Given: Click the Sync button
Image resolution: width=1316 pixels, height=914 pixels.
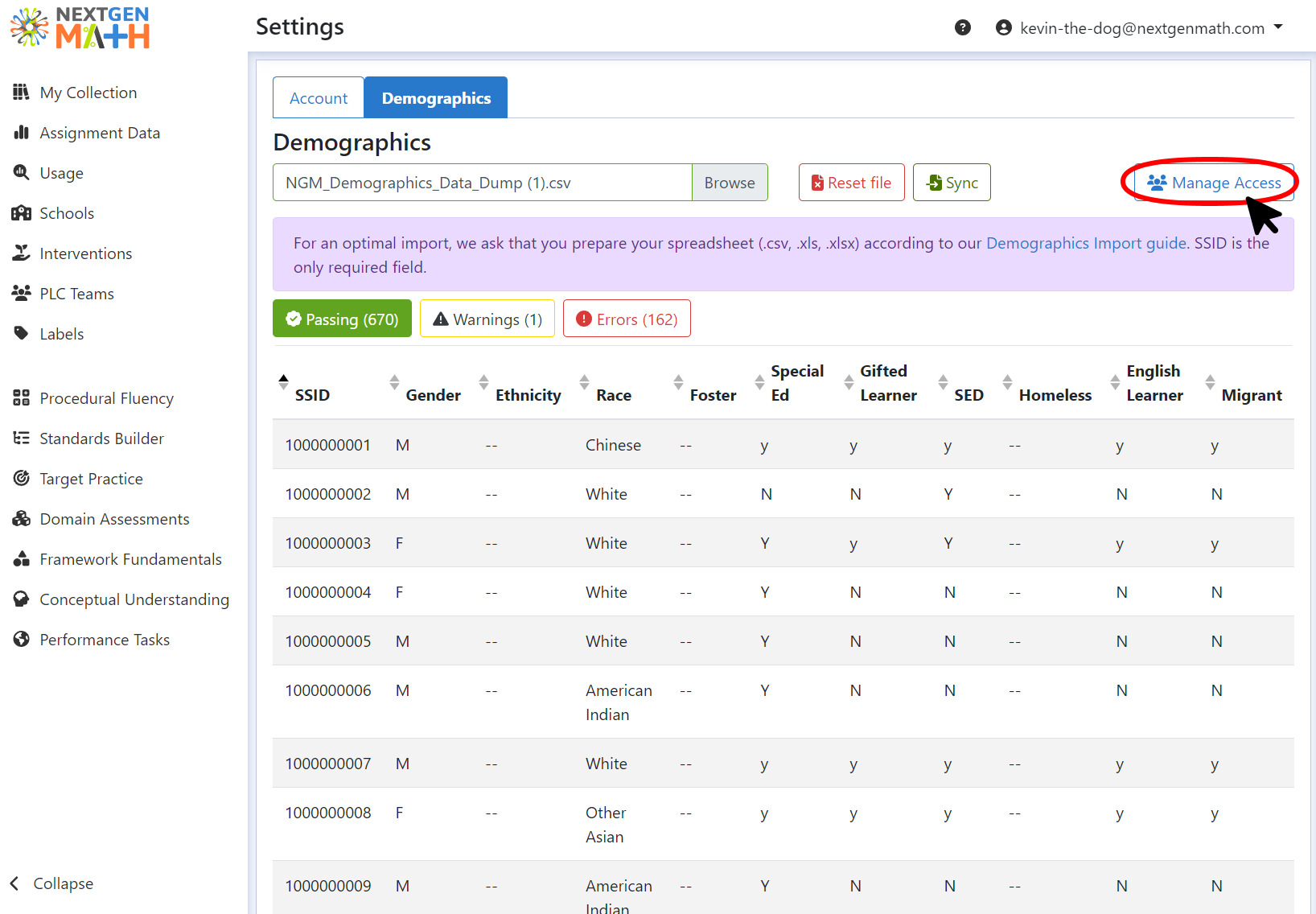Looking at the screenshot, I should [952, 183].
